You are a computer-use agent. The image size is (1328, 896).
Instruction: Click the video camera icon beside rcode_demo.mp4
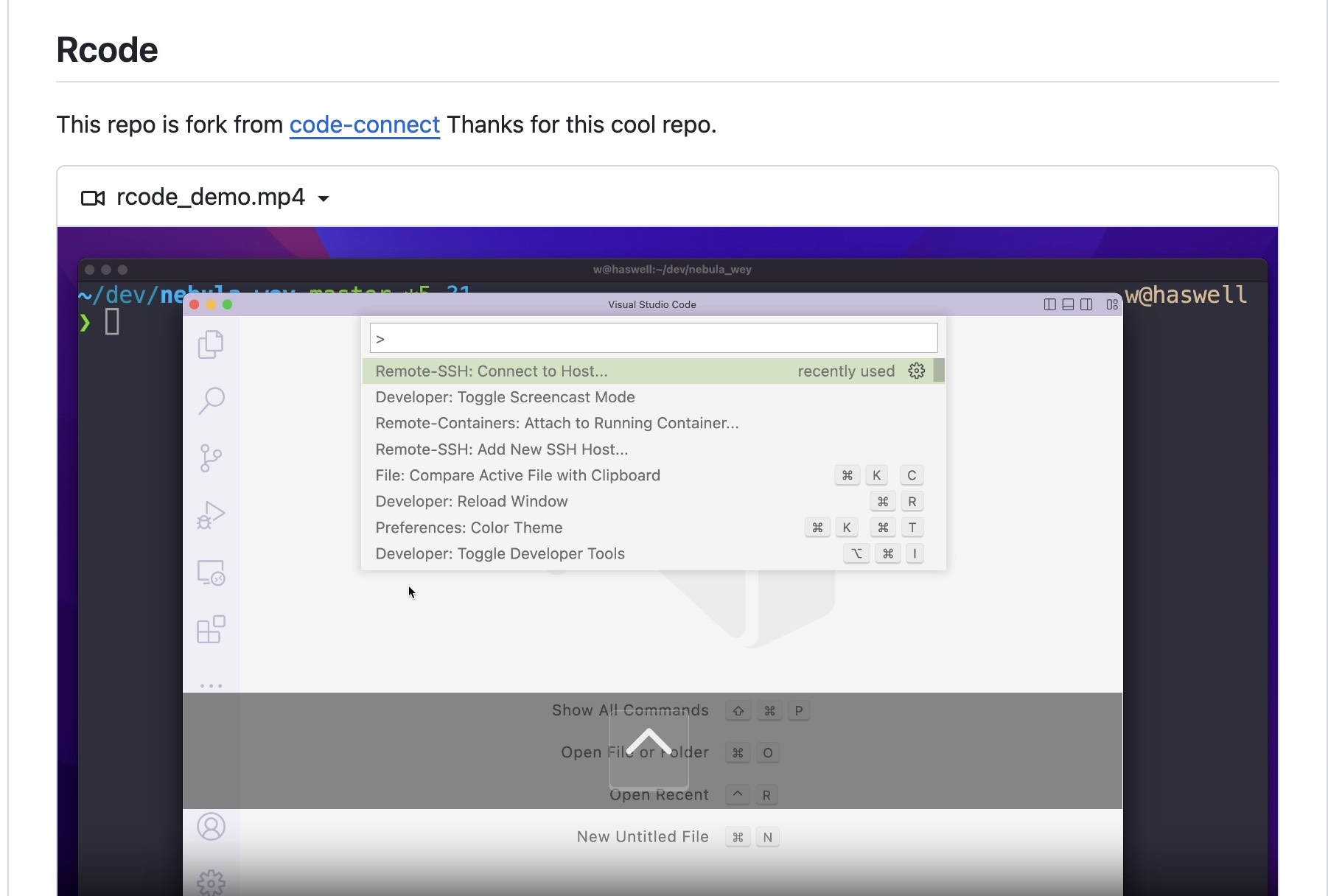92,197
